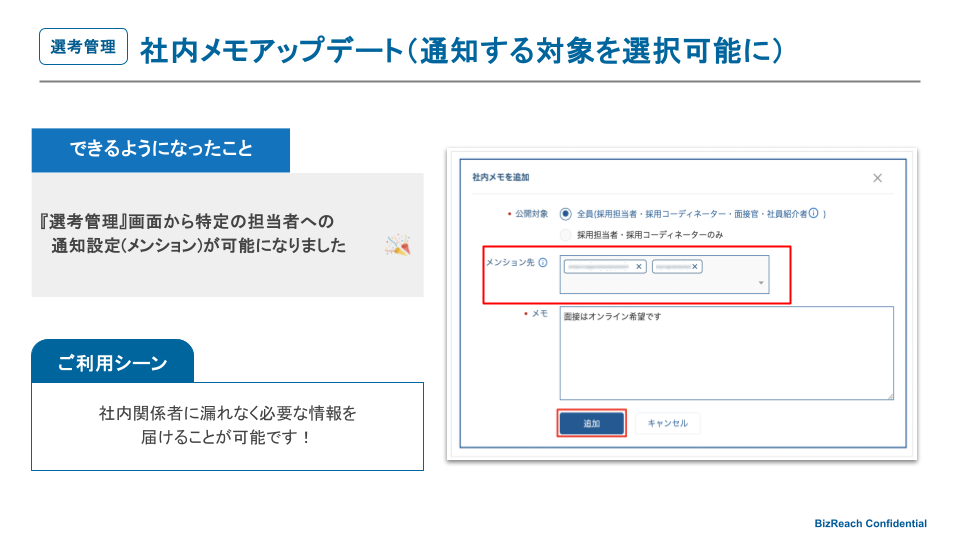Click inside the メンション先 selection field
Viewport: 960px width, 540px height.
pyautogui.click(x=664, y=274)
